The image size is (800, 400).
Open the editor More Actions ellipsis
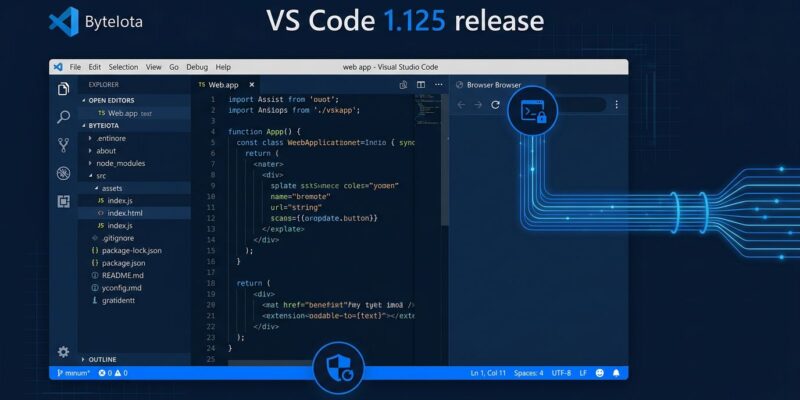coord(439,85)
